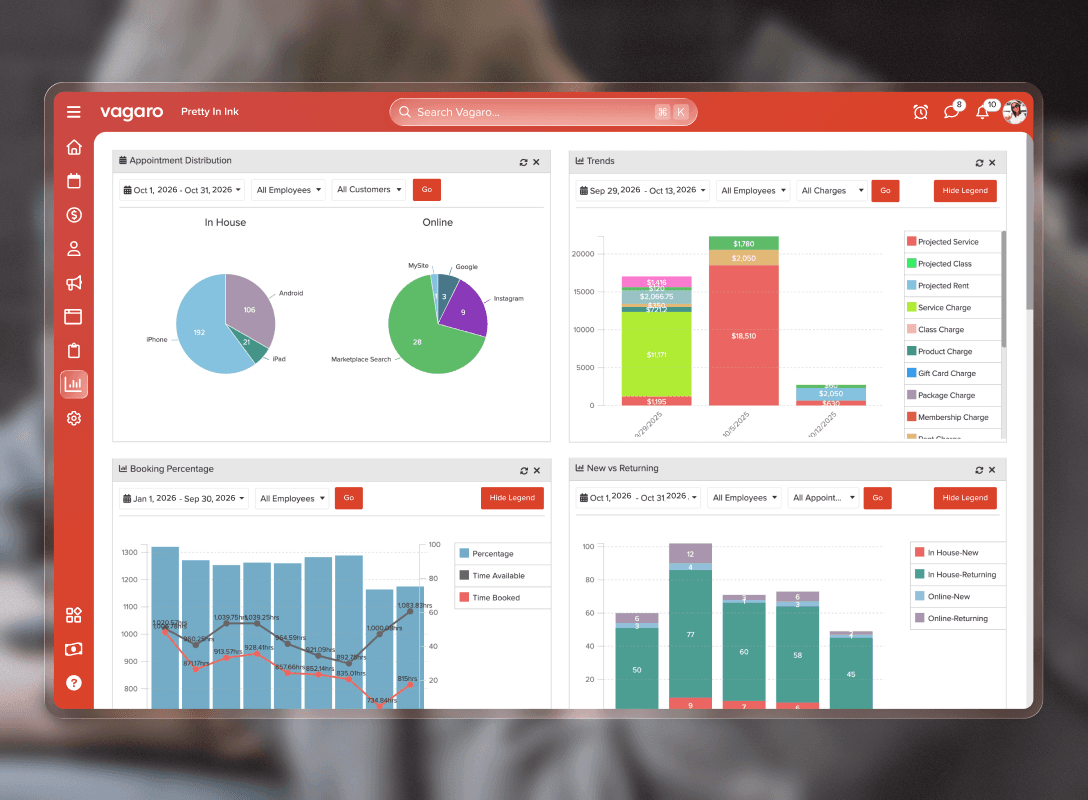
Task: Toggle Projected Service series in Trends legend
Action: pyautogui.click(x=947, y=242)
